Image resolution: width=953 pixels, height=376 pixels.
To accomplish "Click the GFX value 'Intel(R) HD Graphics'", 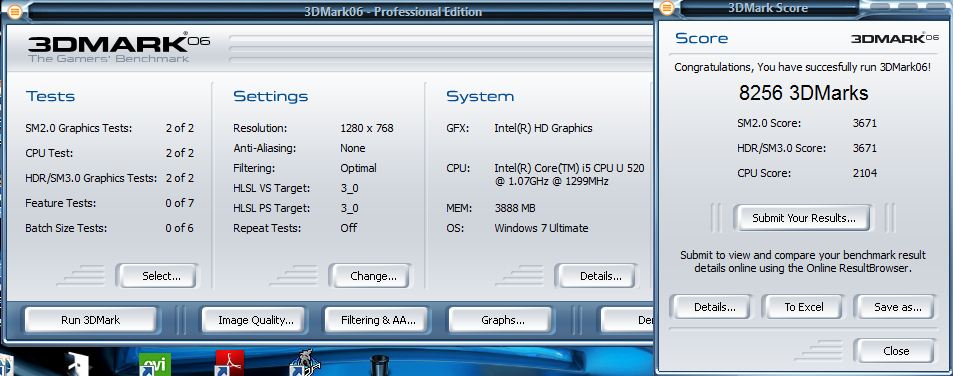I will pyautogui.click(x=543, y=128).
